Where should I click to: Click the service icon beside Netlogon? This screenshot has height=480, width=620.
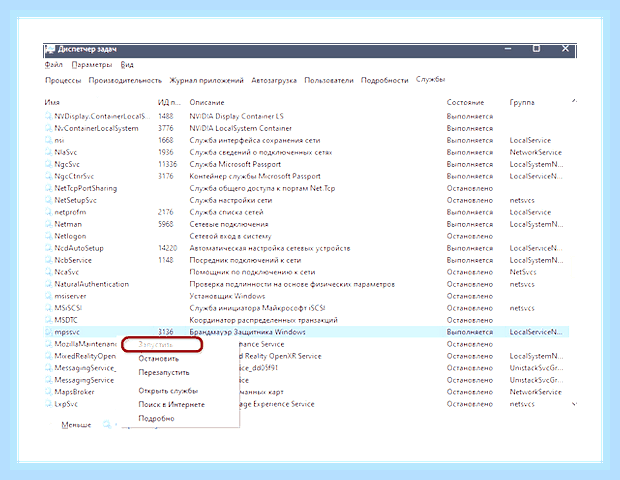48,236
